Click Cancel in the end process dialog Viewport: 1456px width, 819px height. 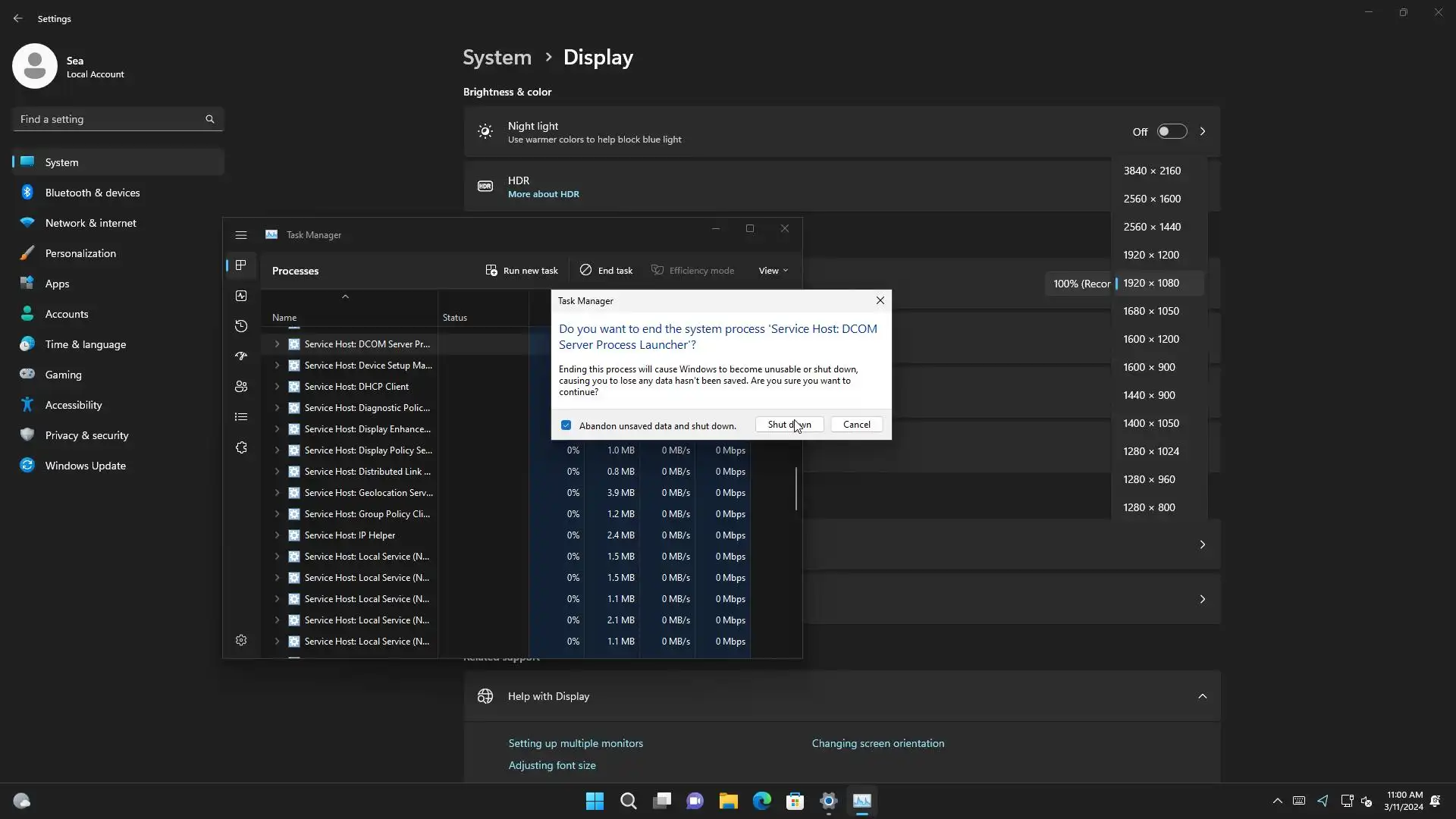point(856,425)
